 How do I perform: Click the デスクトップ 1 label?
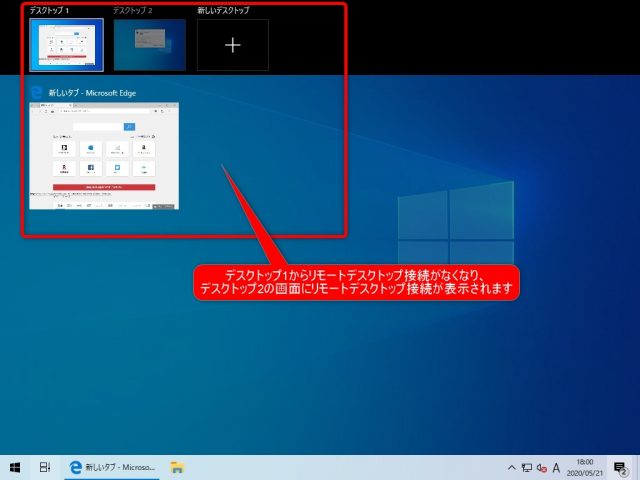point(49,11)
